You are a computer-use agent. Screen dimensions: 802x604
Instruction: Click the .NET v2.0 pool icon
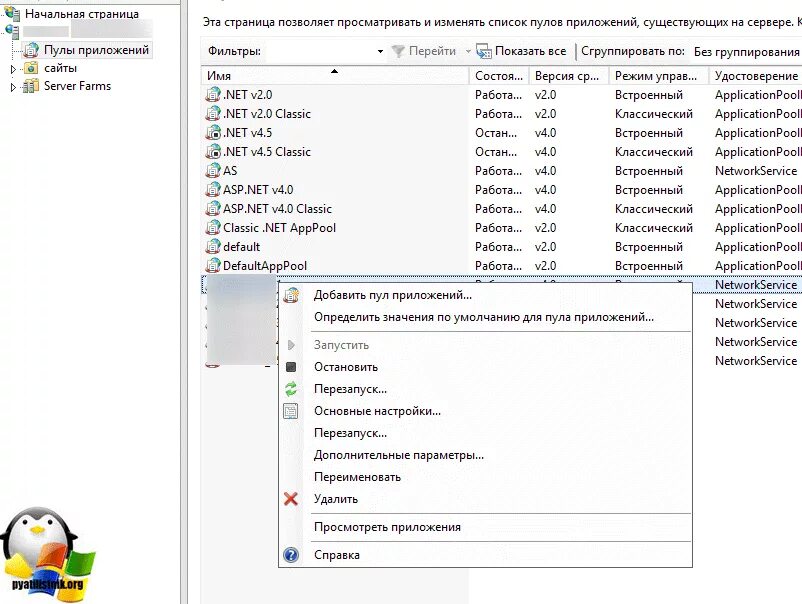click(213, 95)
